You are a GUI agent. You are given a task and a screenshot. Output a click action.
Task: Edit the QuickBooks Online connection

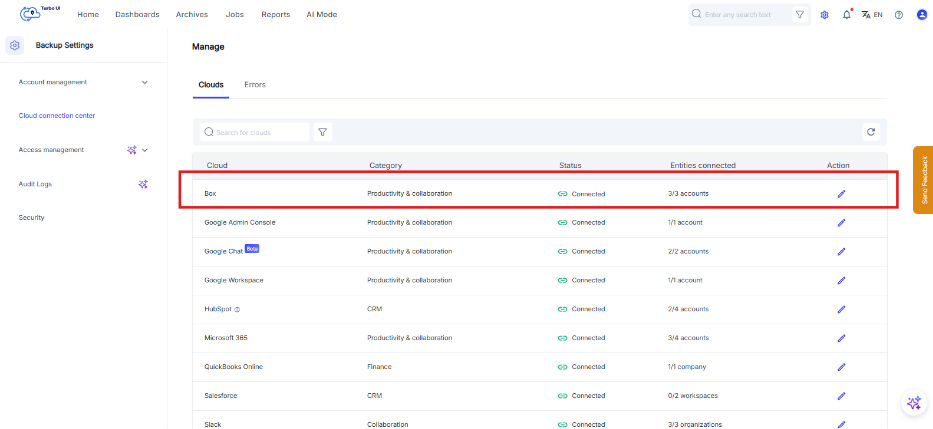click(x=841, y=367)
